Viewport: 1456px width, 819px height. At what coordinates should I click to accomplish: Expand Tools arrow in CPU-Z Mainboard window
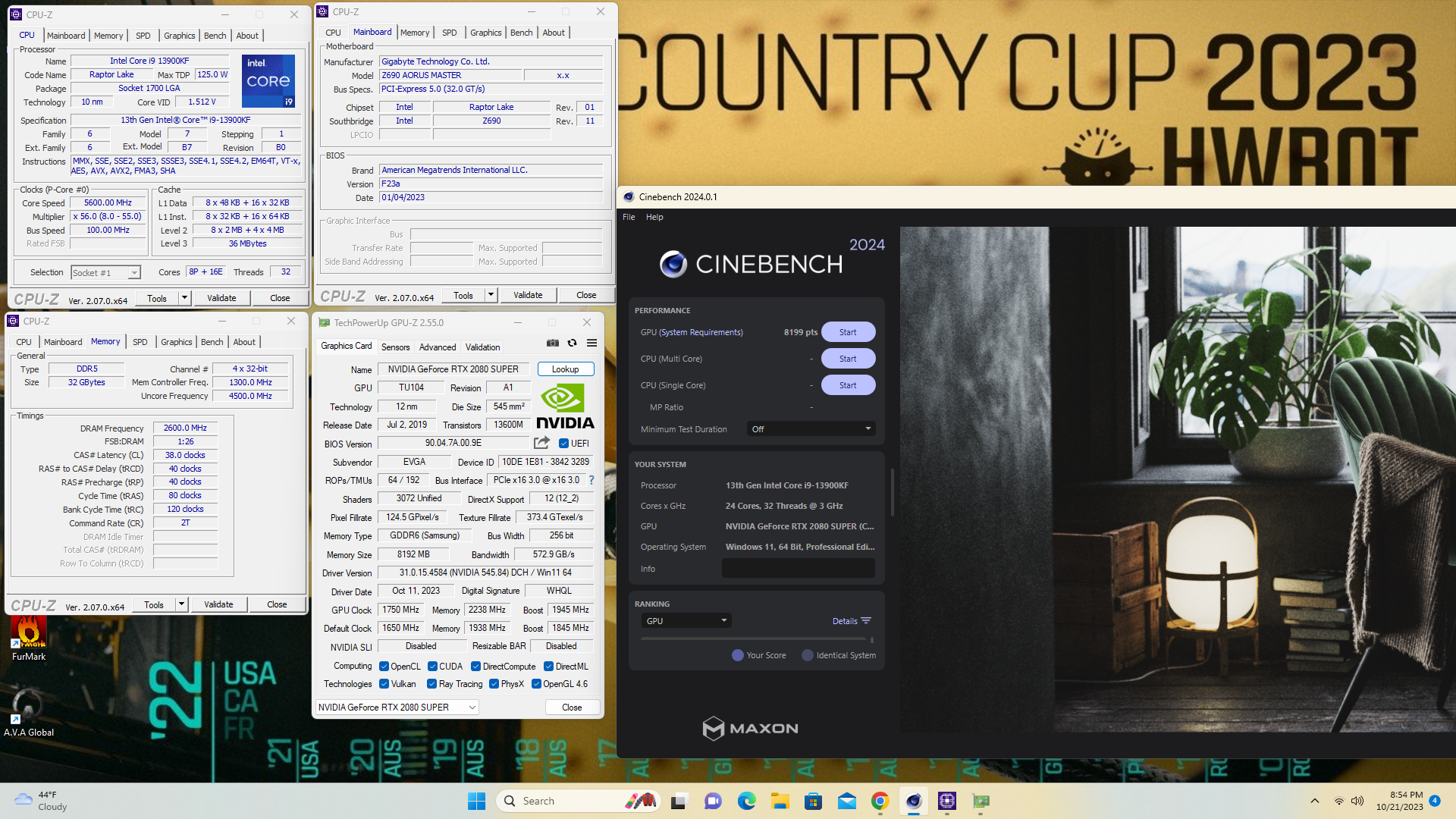pyautogui.click(x=491, y=295)
